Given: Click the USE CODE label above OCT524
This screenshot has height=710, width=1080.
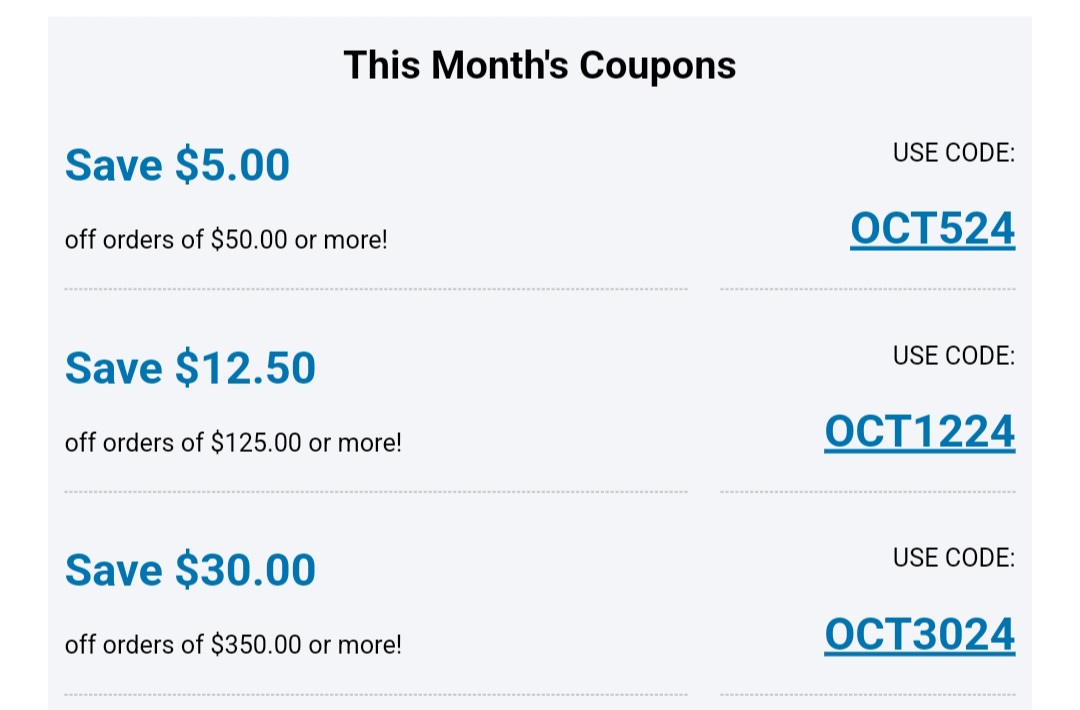Looking at the screenshot, I should tap(954, 153).
